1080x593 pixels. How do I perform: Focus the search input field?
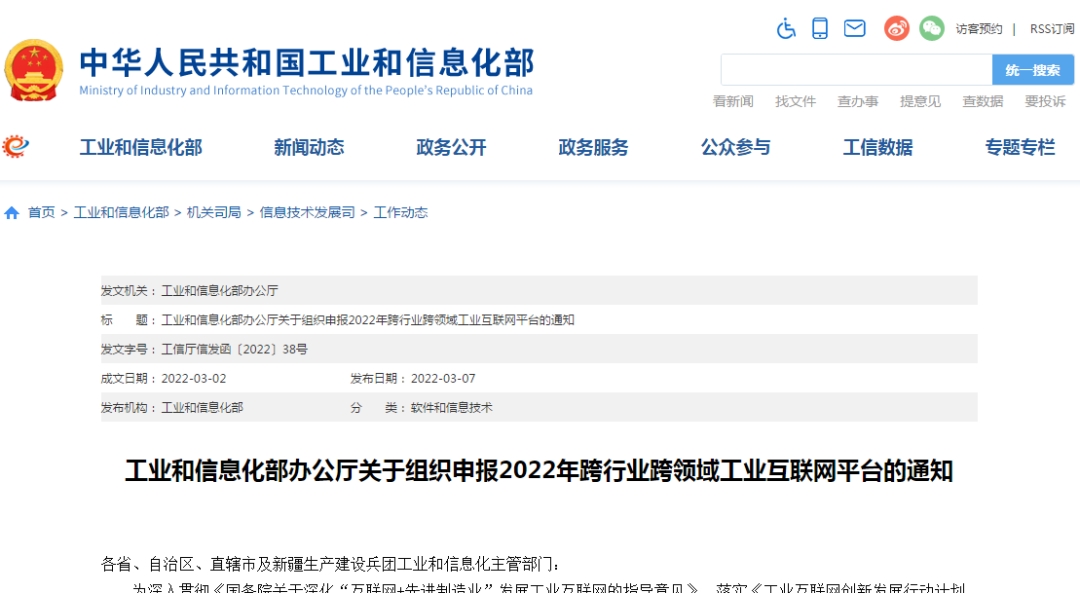856,70
